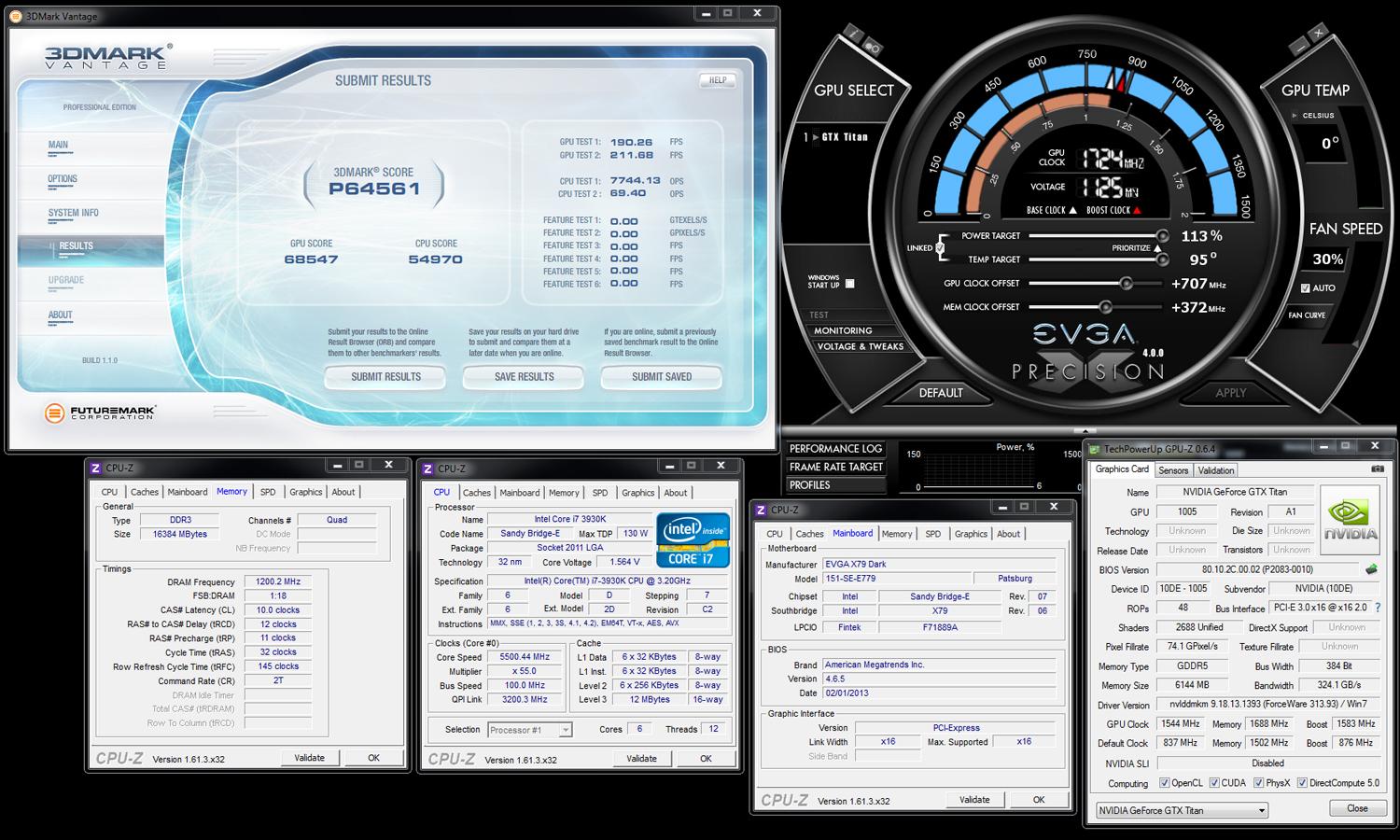Image resolution: width=1400 pixels, height=840 pixels.
Task: Click the Boost Clock red triangle indicator
Action: point(1139,210)
